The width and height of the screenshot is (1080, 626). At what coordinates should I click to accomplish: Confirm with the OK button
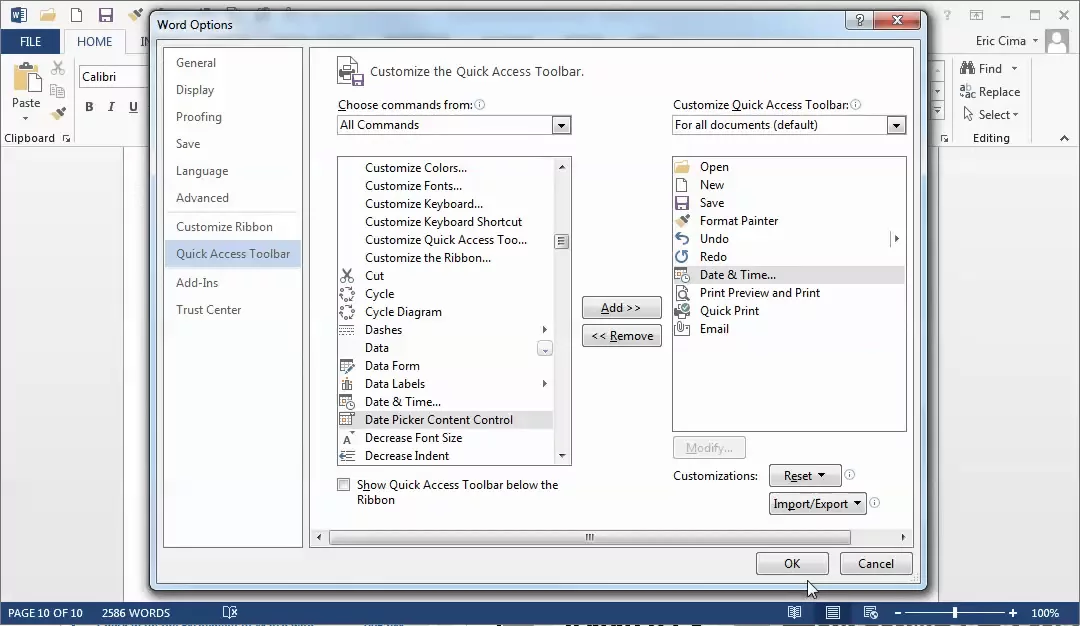tap(792, 563)
